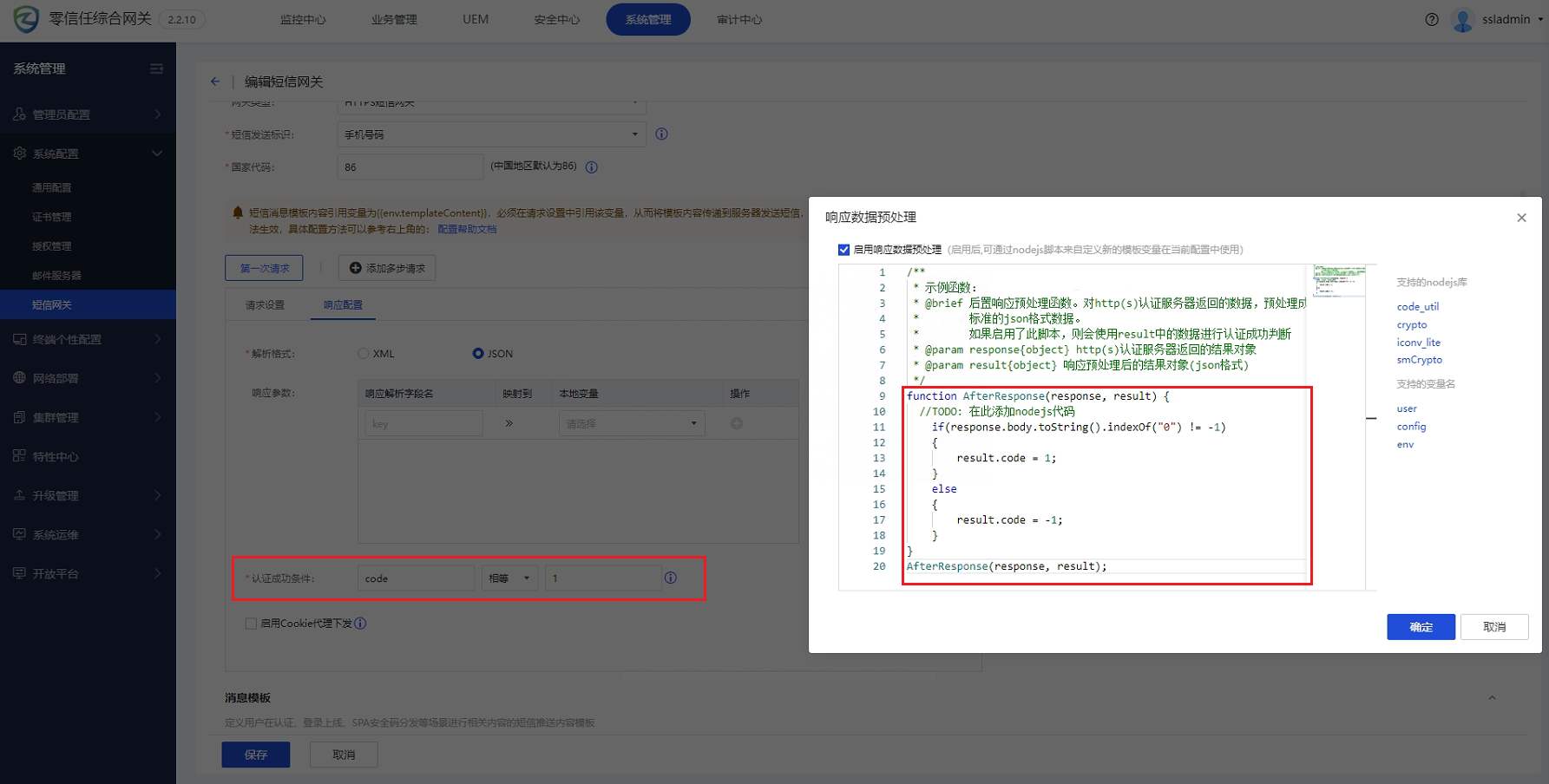Click the 开放平台 sidebar icon
This screenshot has height=784, width=1549.
[19, 573]
